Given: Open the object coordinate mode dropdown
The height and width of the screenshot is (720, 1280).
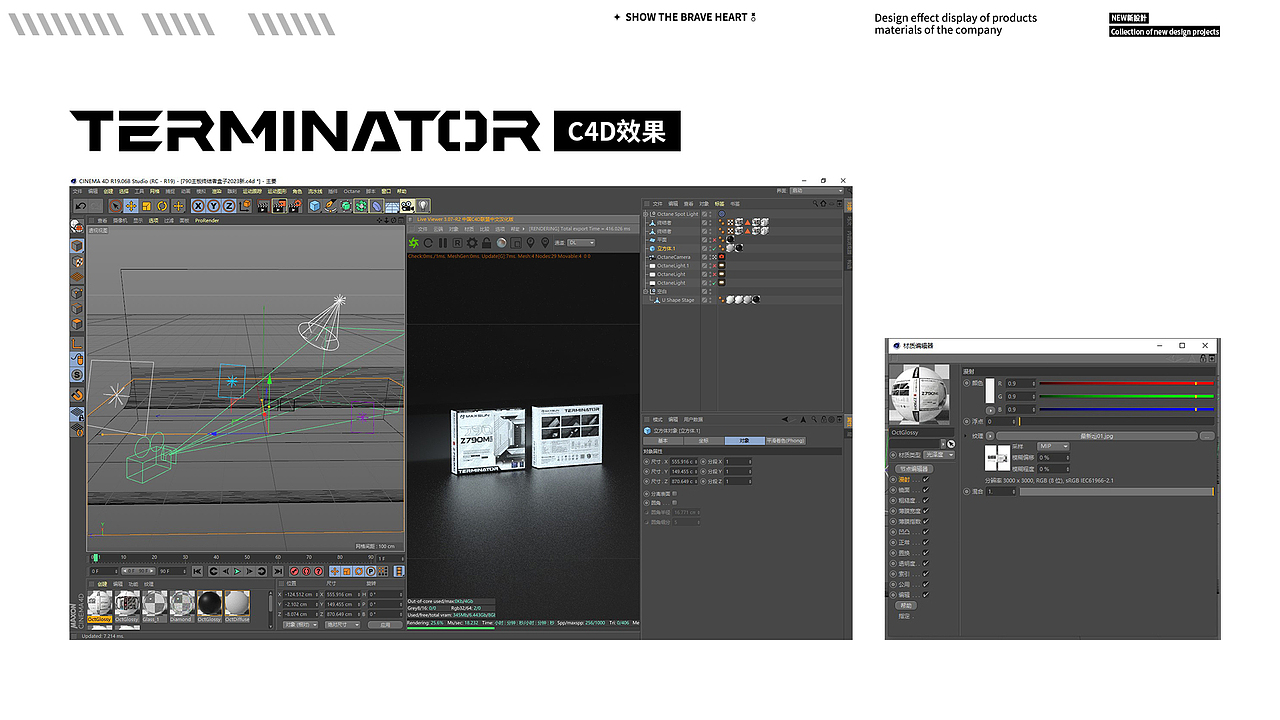Looking at the screenshot, I should click(301, 624).
